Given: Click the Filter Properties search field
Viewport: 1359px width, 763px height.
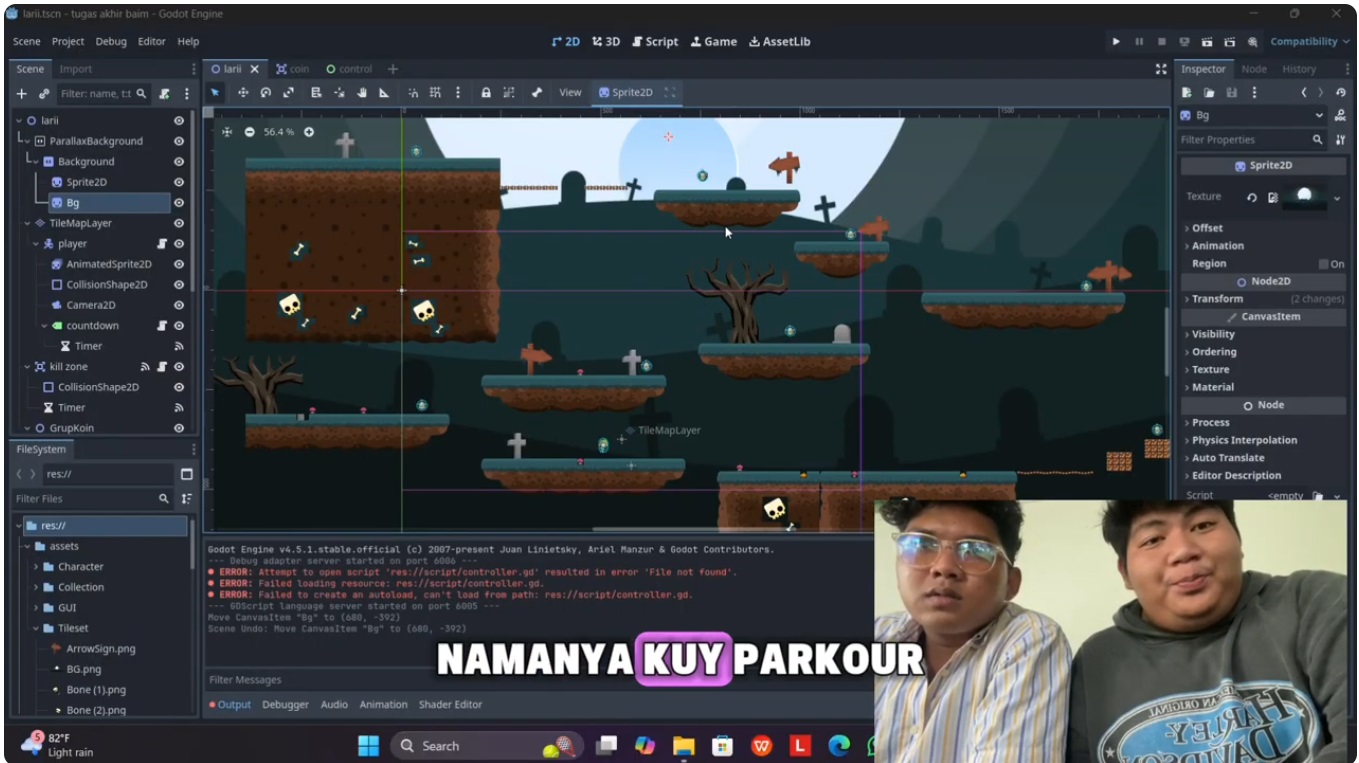Looking at the screenshot, I should point(1243,140).
